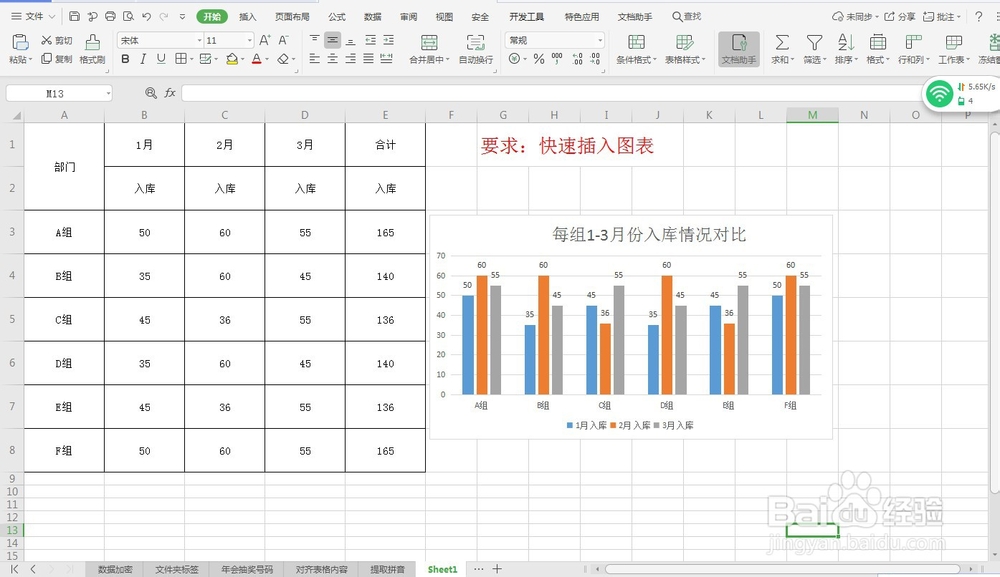Open Print Preview icon
This screenshot has width=1000, height=577.
128,17
